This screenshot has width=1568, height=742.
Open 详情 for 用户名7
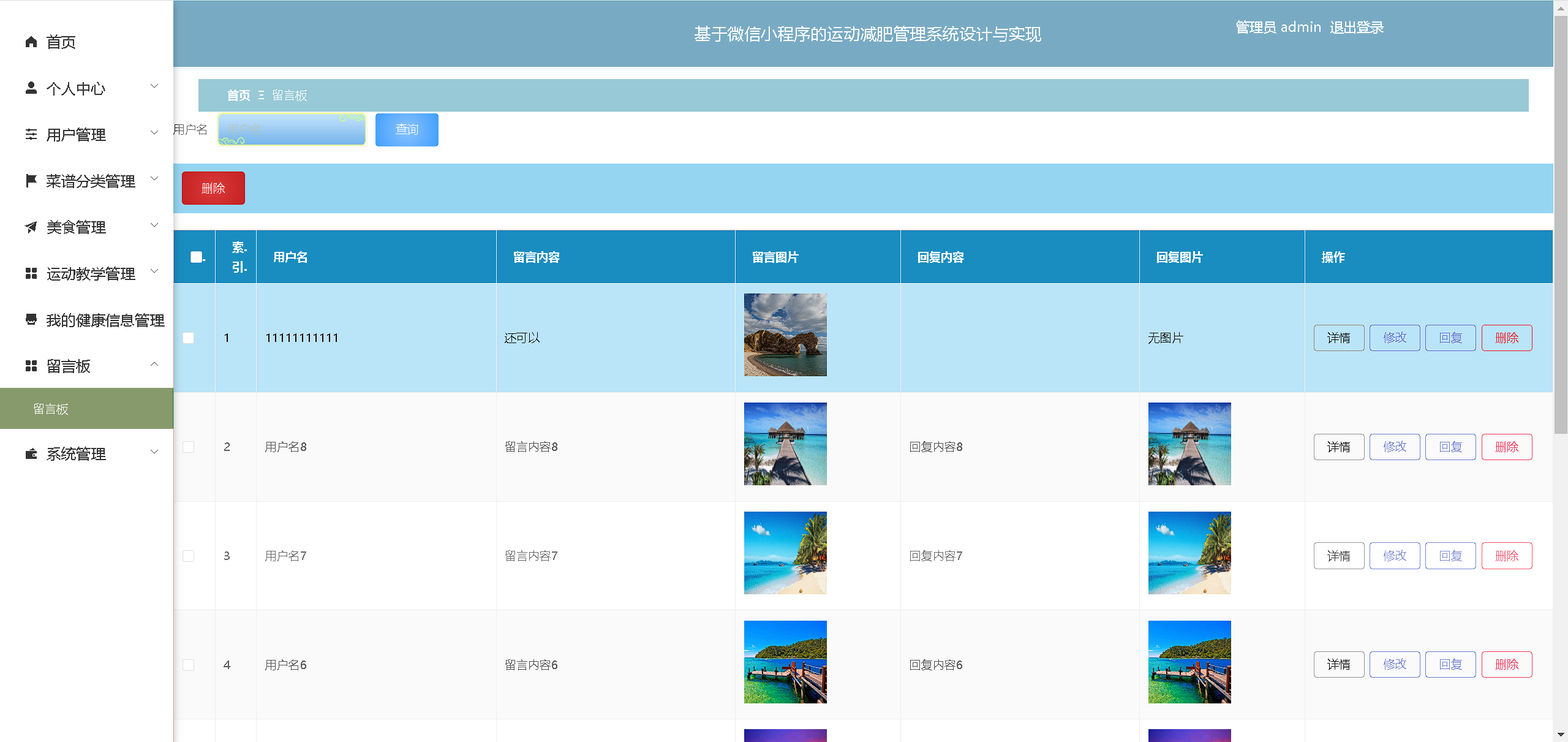pyautogui.click(x=1339, y=556)
